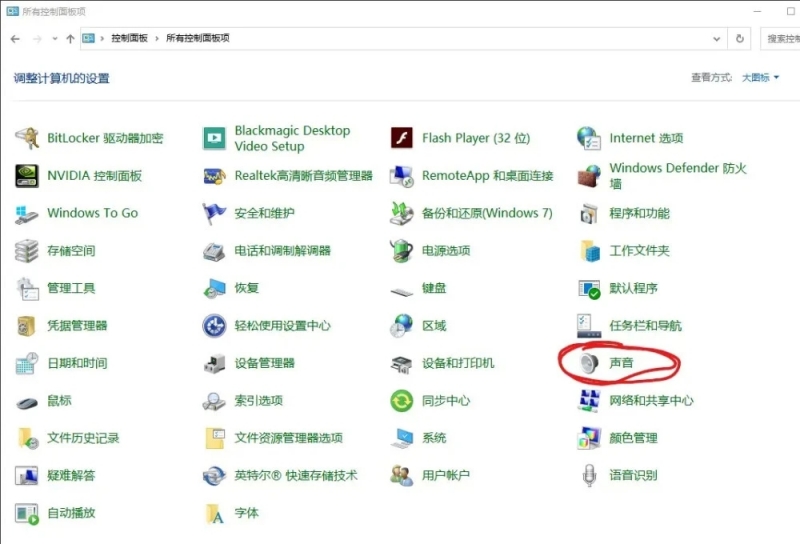
Task: Click the 同步中心 green icon
Action: click(x=402, y=401)
